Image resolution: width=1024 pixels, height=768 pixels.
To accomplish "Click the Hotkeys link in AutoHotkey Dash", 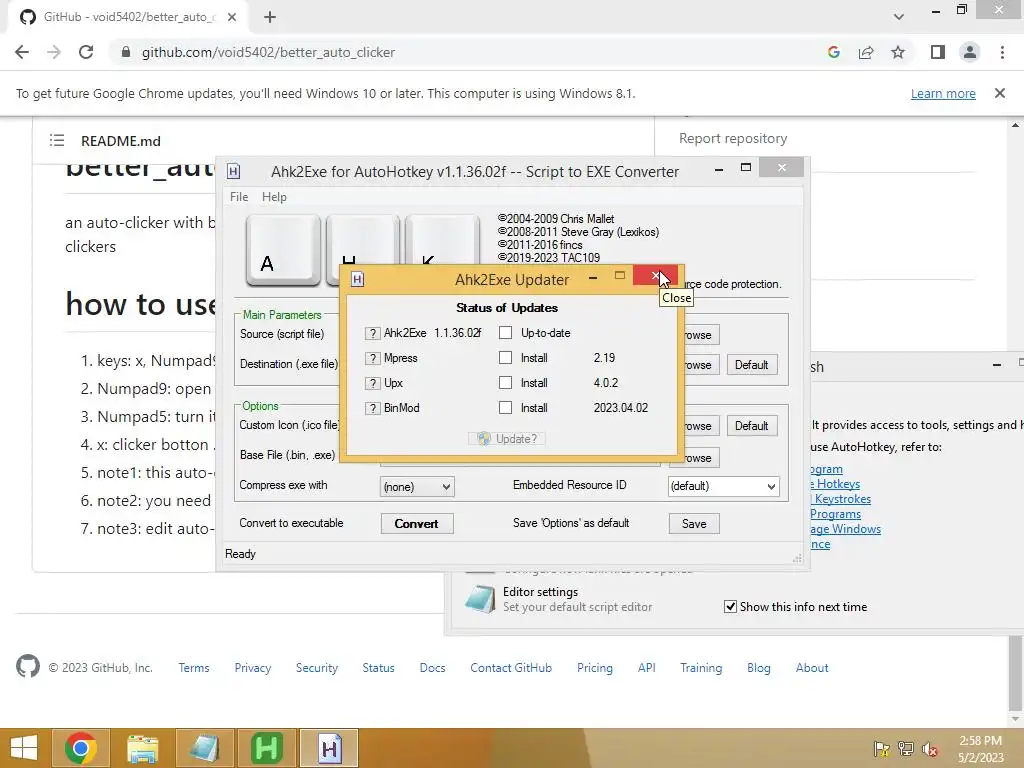I will 835,484.
